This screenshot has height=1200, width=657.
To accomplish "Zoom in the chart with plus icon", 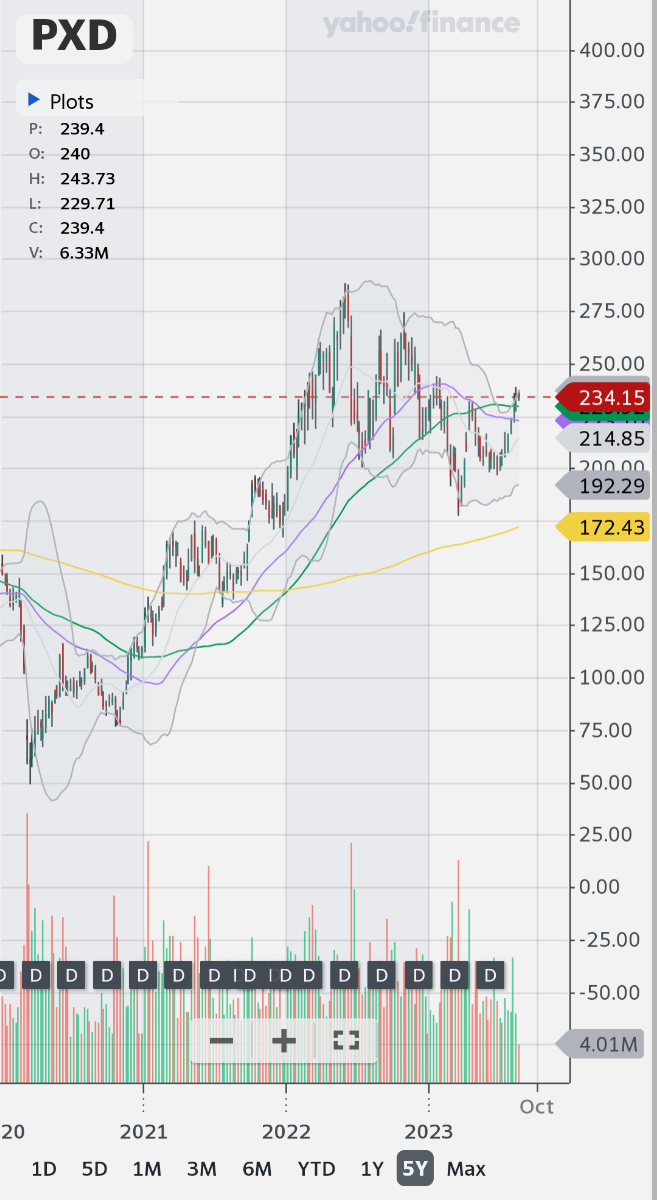I will coord(284,1041).
